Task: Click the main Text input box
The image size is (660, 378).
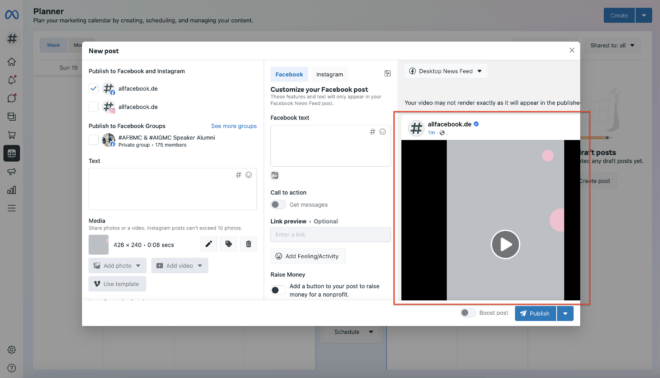Action: [x=173, y=189]
